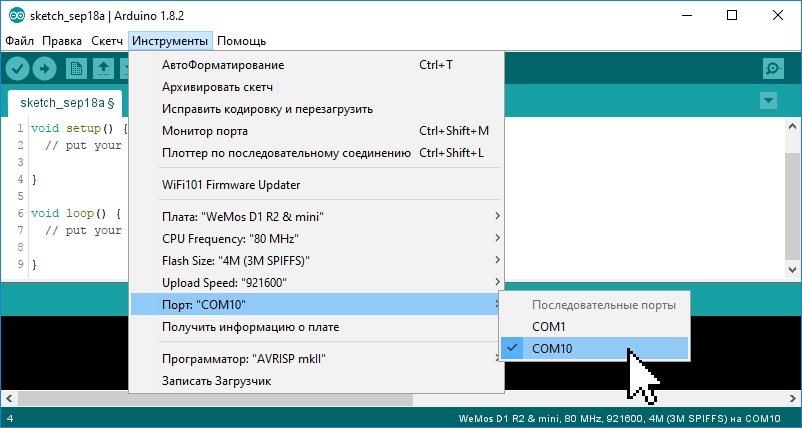Click the Arduino logo in title bar
Viewport: 802px width, 428px height.
pos(17,15)
